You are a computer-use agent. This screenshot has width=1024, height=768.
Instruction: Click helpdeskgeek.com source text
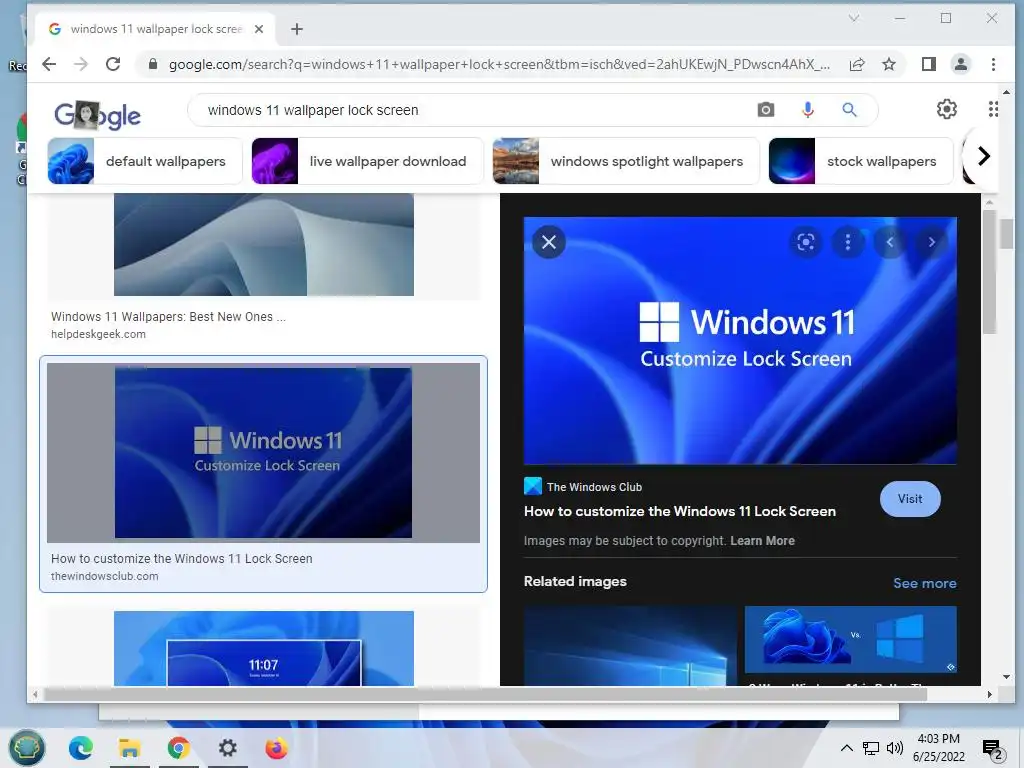point(99,334)
